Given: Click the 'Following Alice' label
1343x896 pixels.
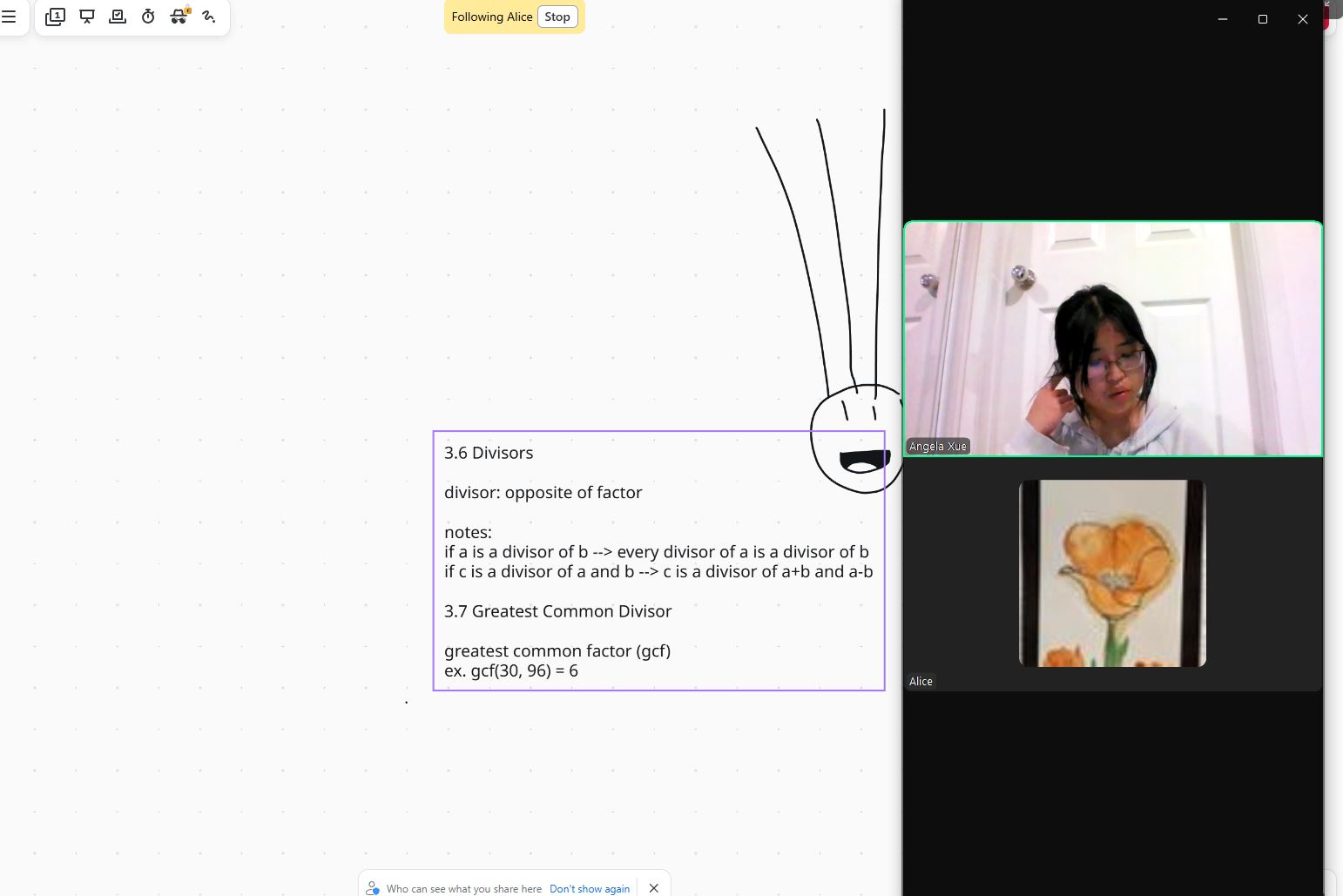Looking at the screenshot, I should (x=492, y=17).
